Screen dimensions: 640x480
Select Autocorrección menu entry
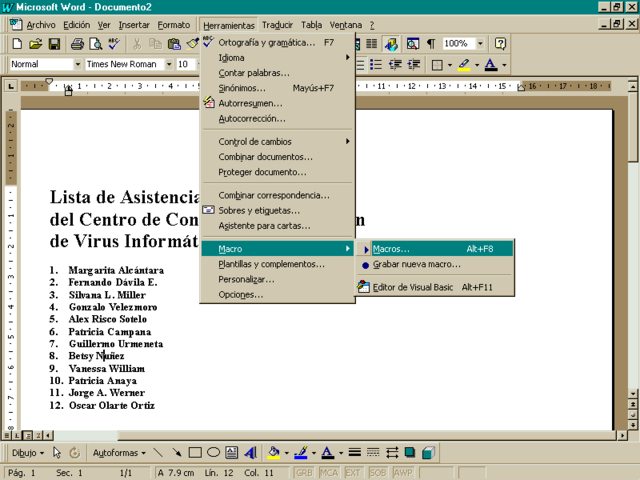point(278,119)
